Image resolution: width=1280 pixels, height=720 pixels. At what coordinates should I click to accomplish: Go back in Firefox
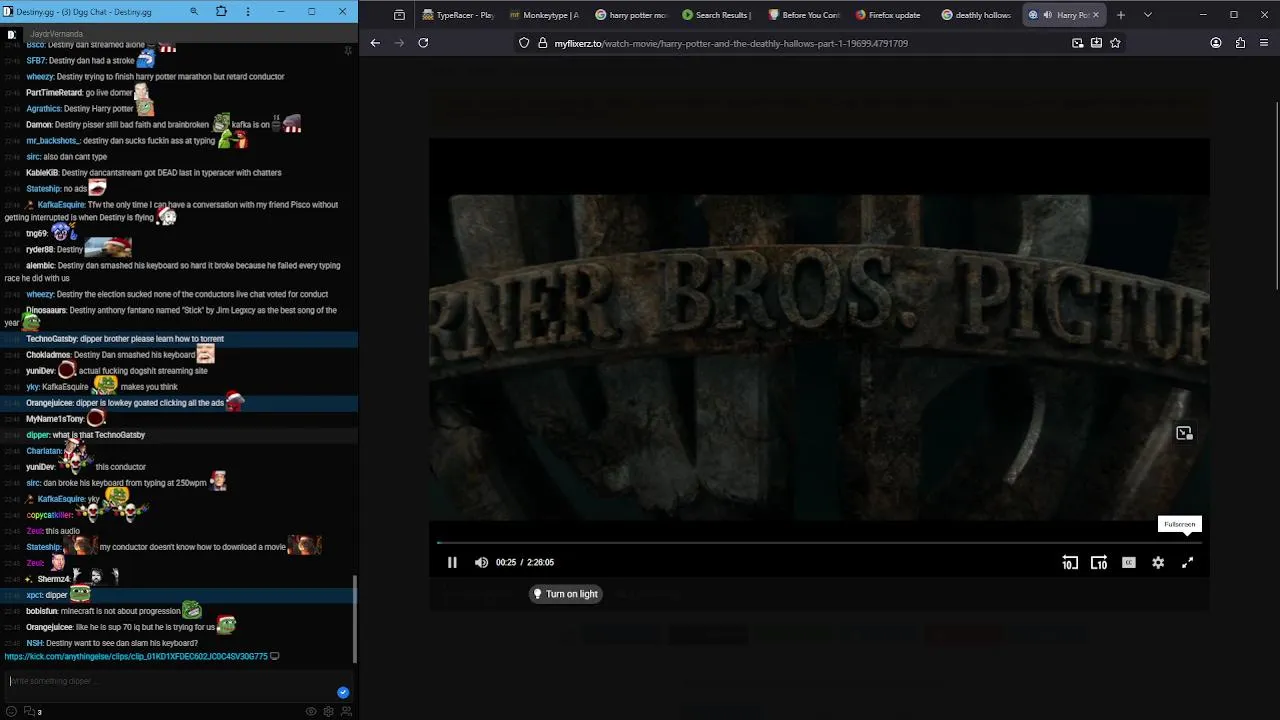pyautogui.click(x=375, y=43)
